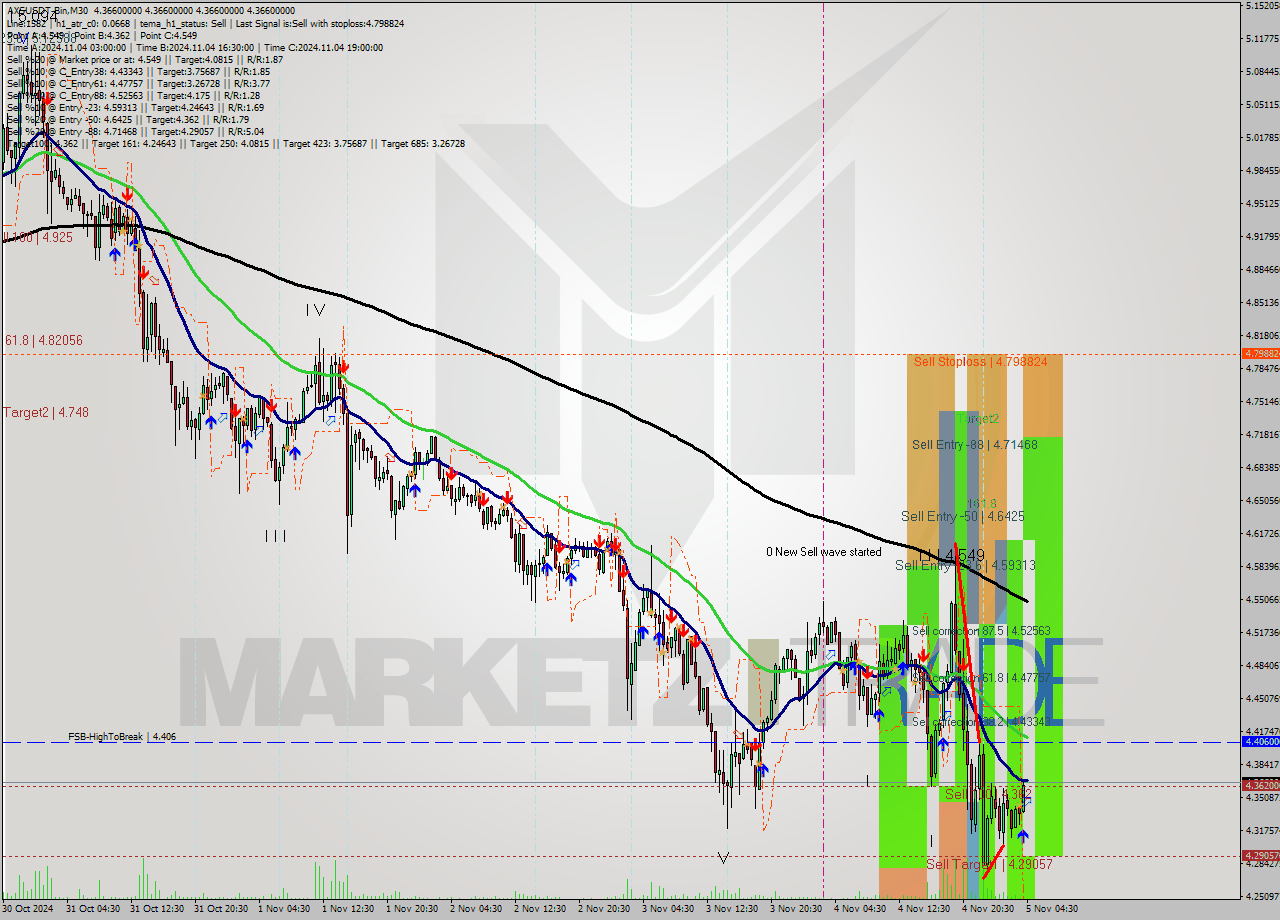Click the 'tema_h1_status: Sell' info line

205,23
